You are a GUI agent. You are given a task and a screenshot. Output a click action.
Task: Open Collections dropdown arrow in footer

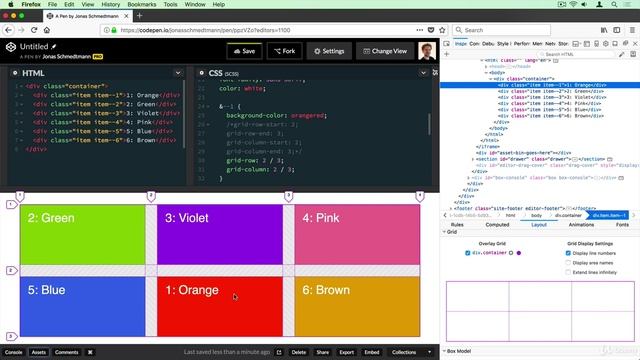(x=429, y=352)
